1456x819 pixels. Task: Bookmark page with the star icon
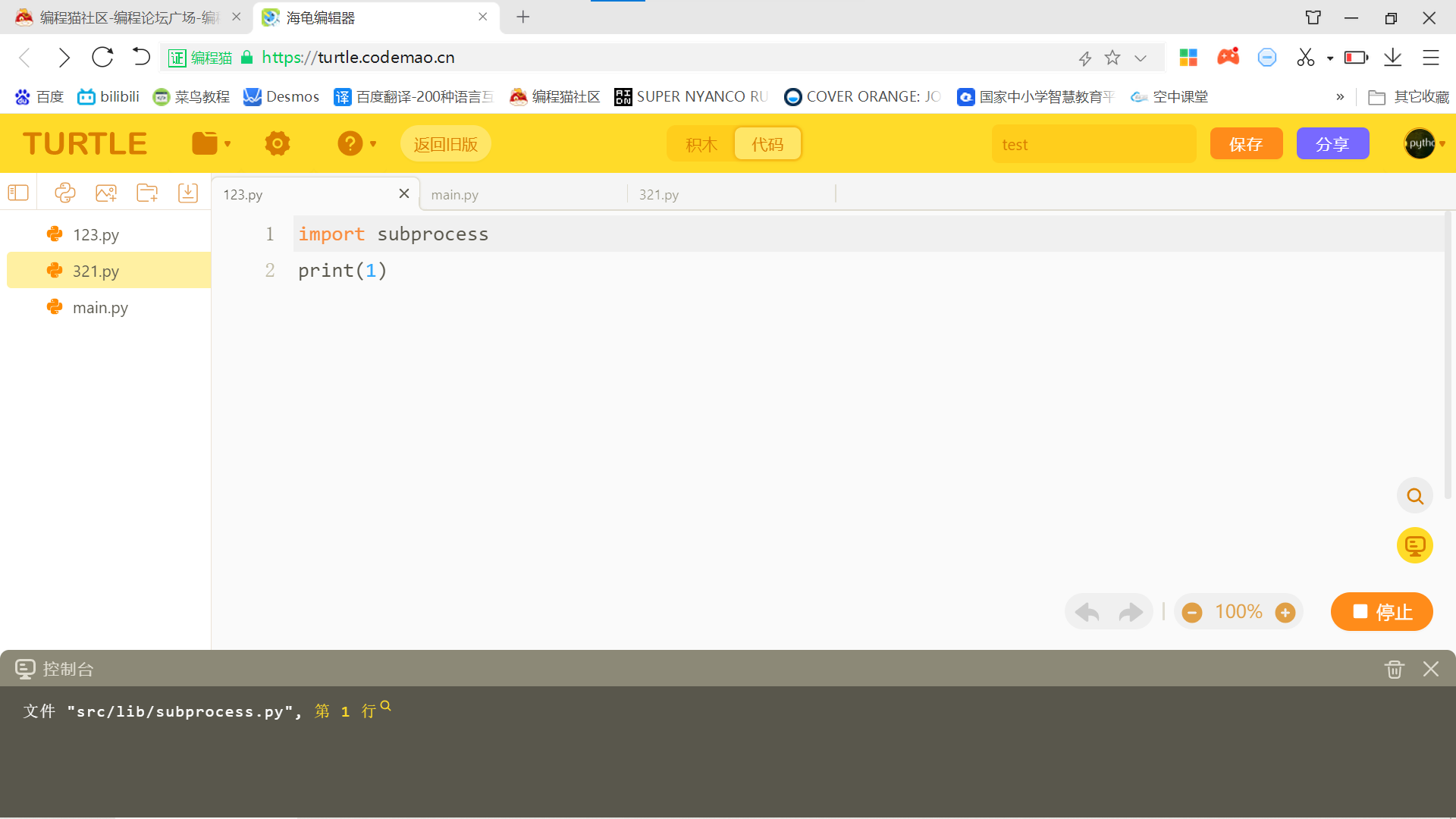1112,58
